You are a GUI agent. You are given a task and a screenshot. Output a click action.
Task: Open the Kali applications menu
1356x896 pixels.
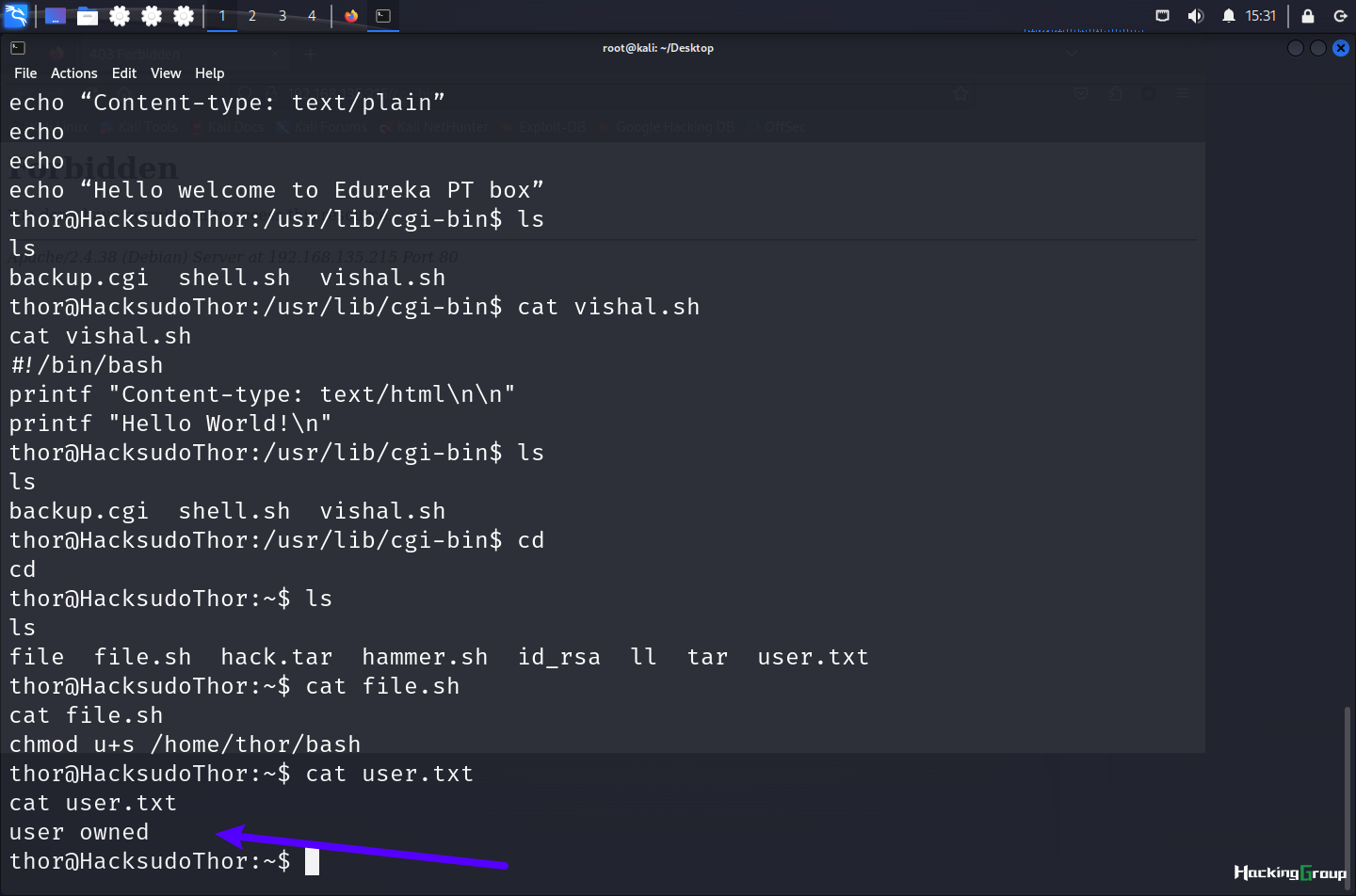point(16,16)
